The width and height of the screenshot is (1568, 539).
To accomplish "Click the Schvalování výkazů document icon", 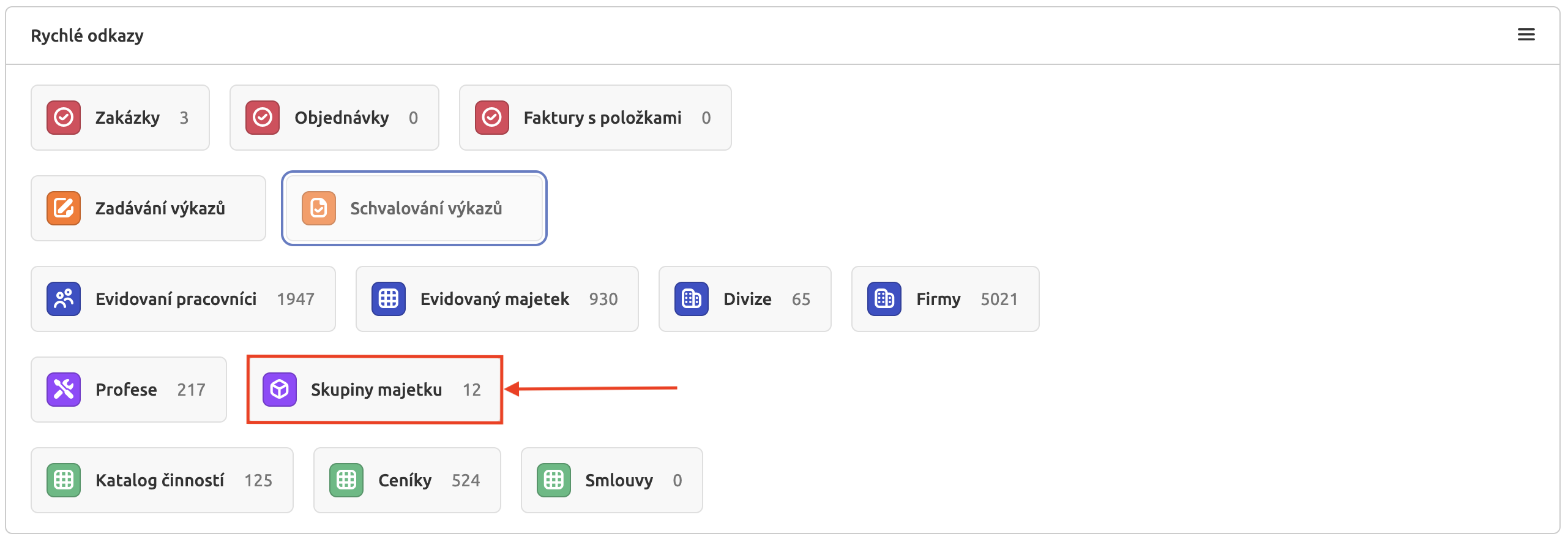I will tap(319, 208).
